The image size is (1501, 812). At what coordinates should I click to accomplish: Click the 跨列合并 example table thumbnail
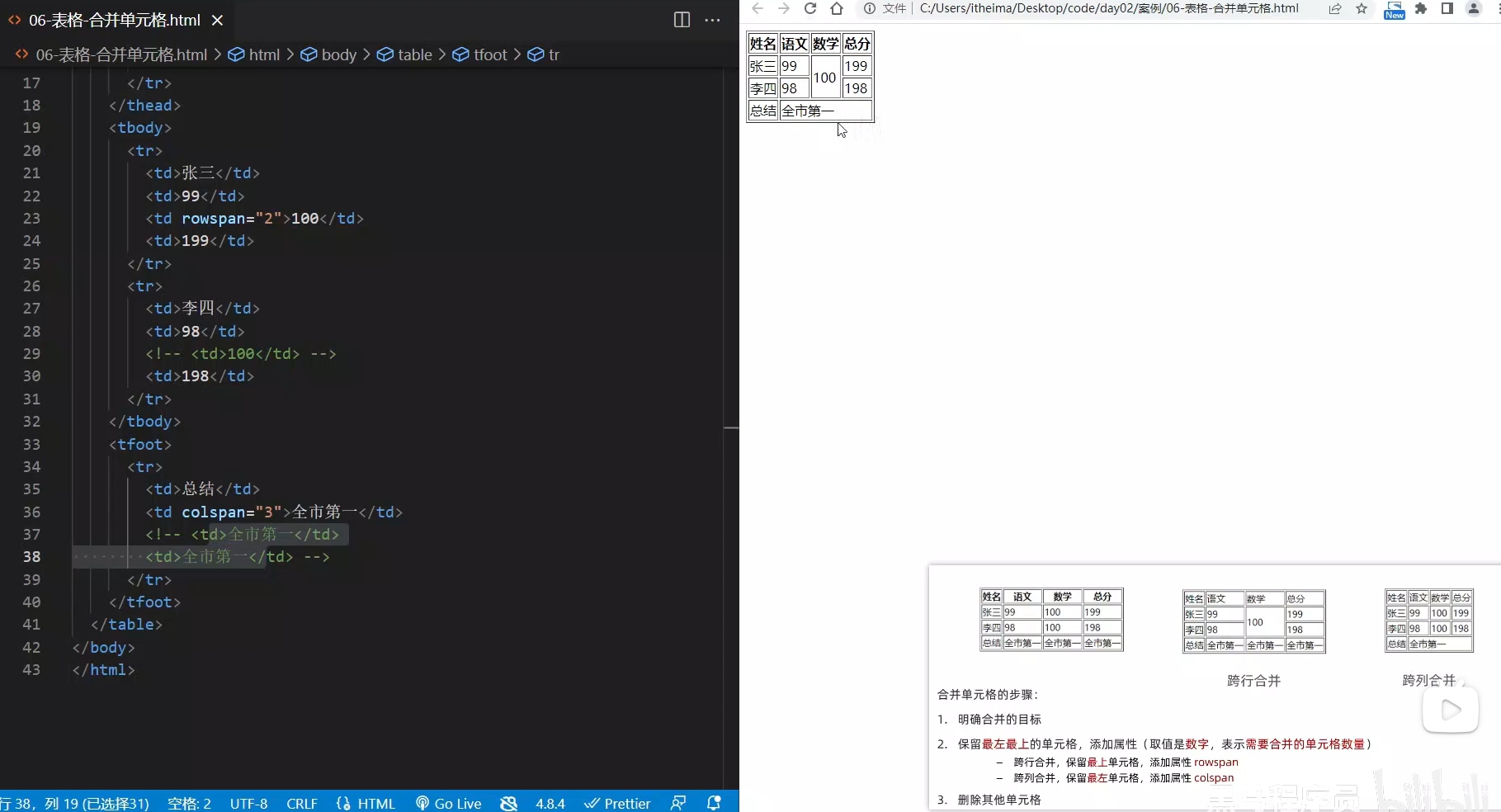click(1429, 621)
